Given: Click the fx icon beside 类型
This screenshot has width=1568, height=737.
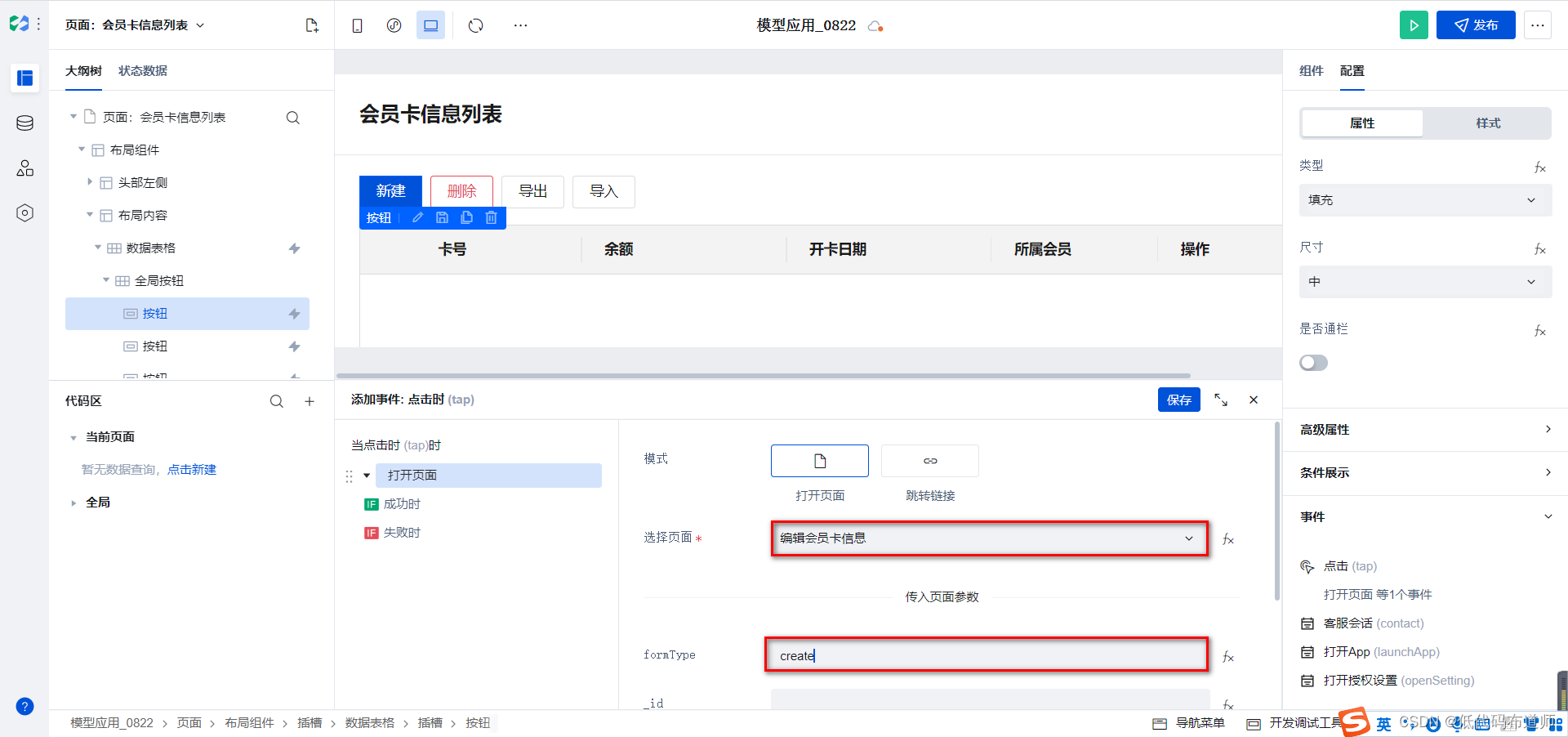Looking at the screenshot, I should point(1539,167).
